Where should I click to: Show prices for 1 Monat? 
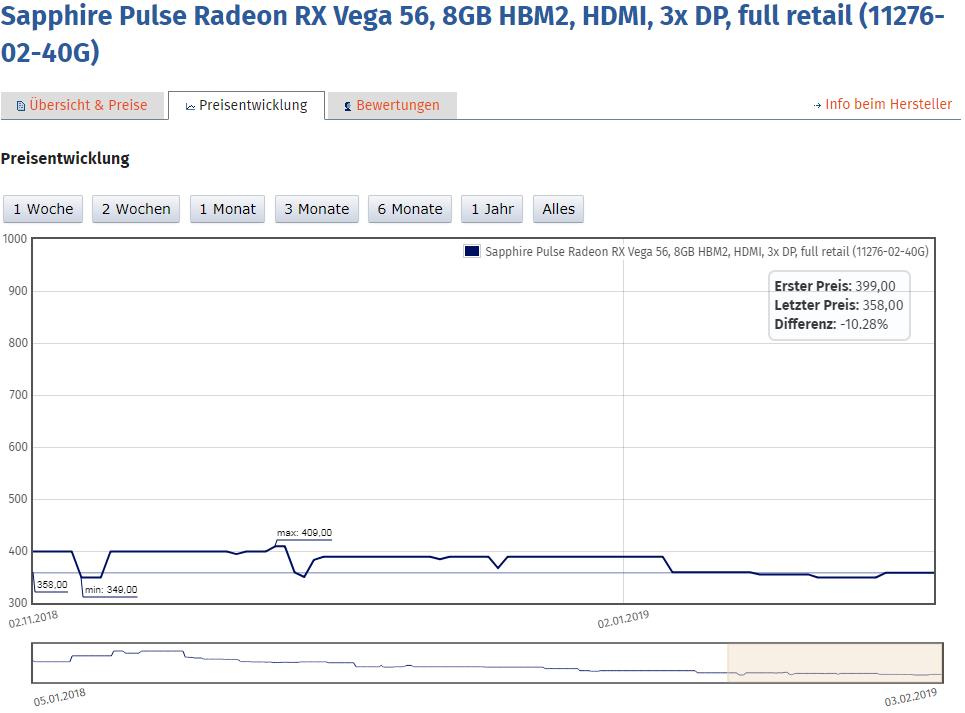point(227,208)
